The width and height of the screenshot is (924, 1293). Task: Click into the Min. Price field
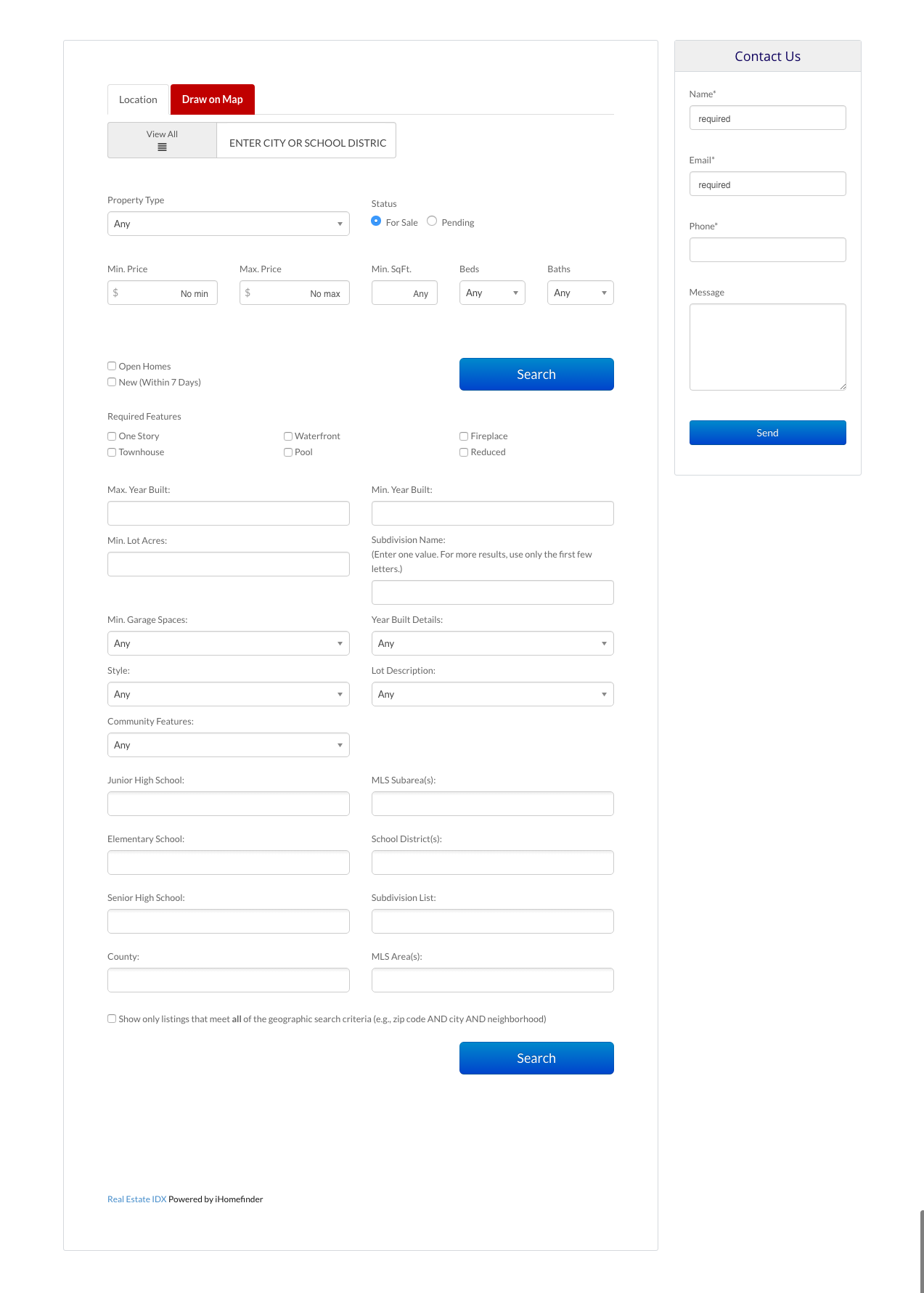pyautogui.click(x=163, y=293)
